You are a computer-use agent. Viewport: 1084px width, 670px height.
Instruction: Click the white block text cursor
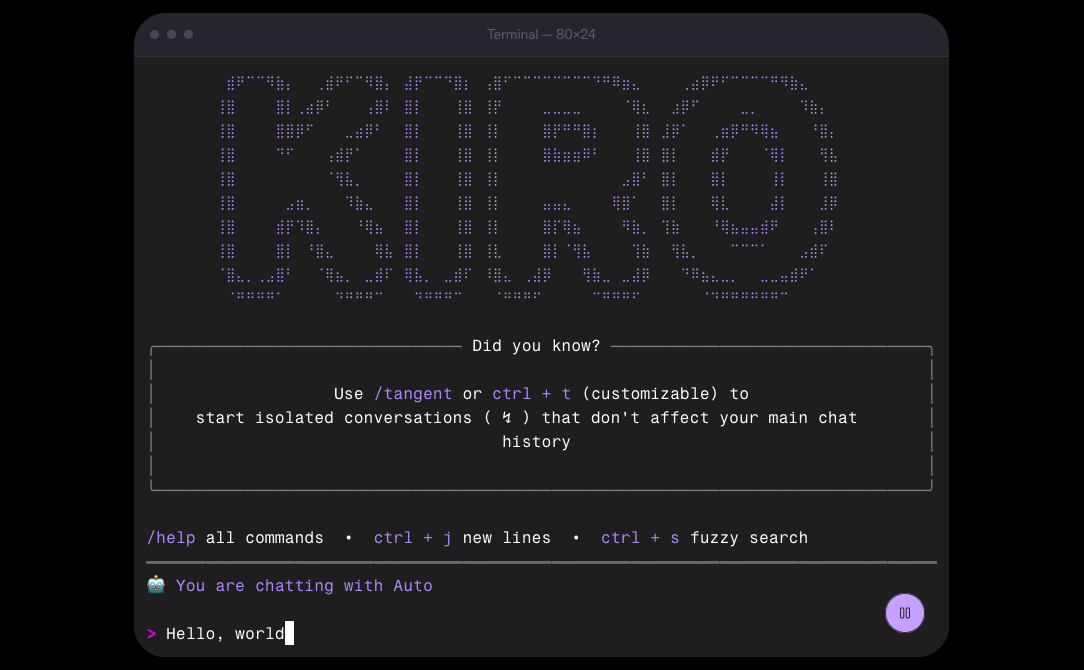click(x=289, y=633)
